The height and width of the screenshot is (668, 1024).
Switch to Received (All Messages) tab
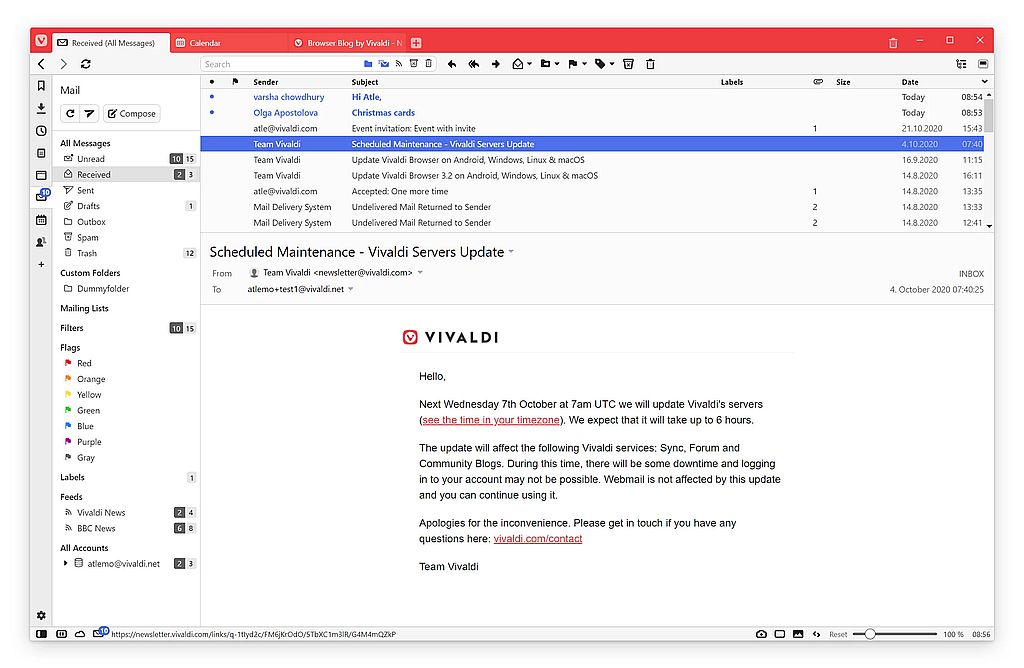(x=112, y=43)
